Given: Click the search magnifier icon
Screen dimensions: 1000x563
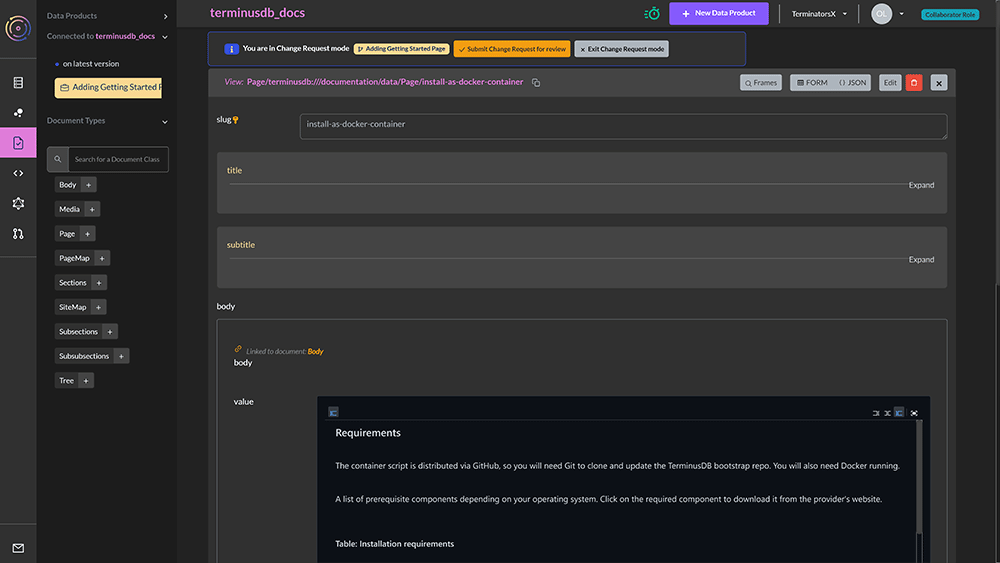Looking at the screenshot, I should click(57, 159).
